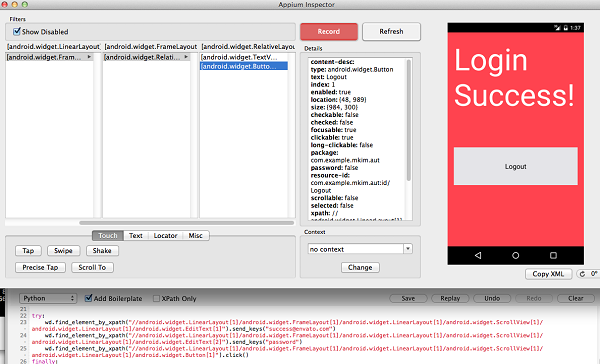Click the 'text: Logout' detail line
The width and height of the screenshot is (600, 364).
(x=329, y=77)
